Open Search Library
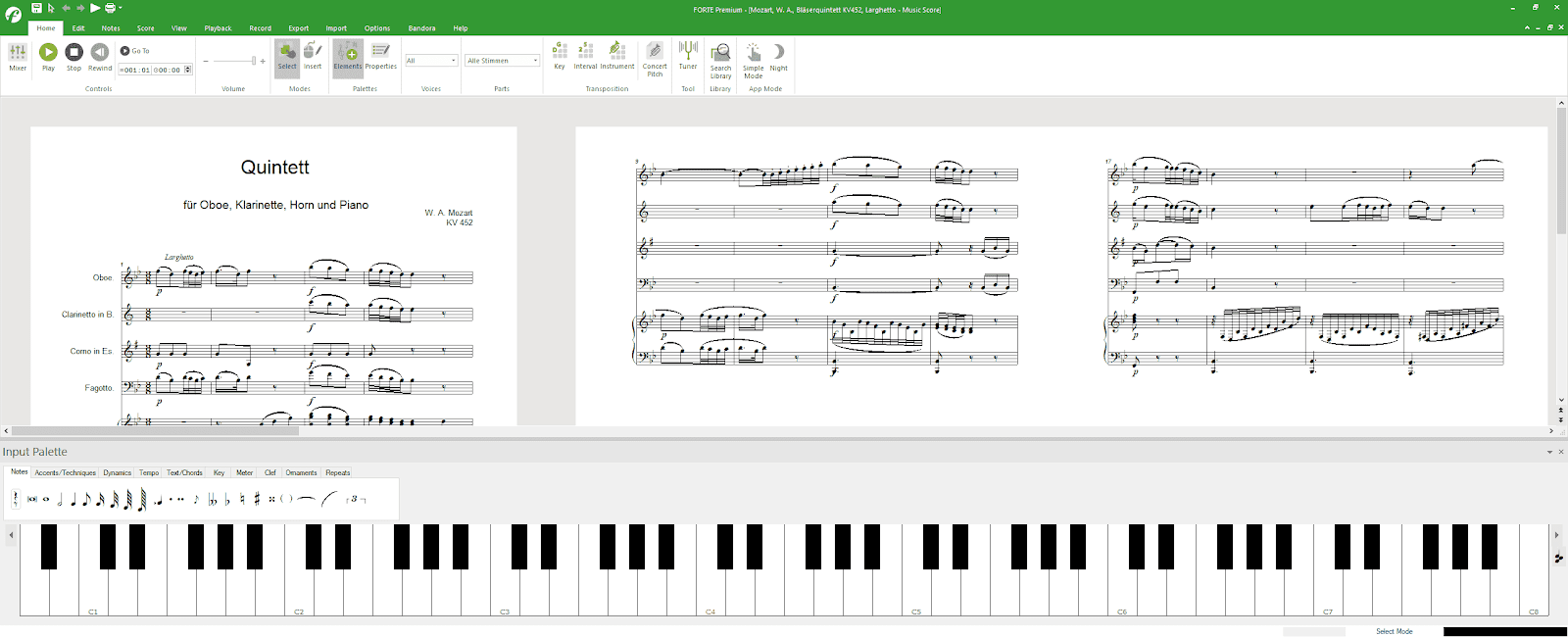1568x637 pixels. click(x=720, y=60)
